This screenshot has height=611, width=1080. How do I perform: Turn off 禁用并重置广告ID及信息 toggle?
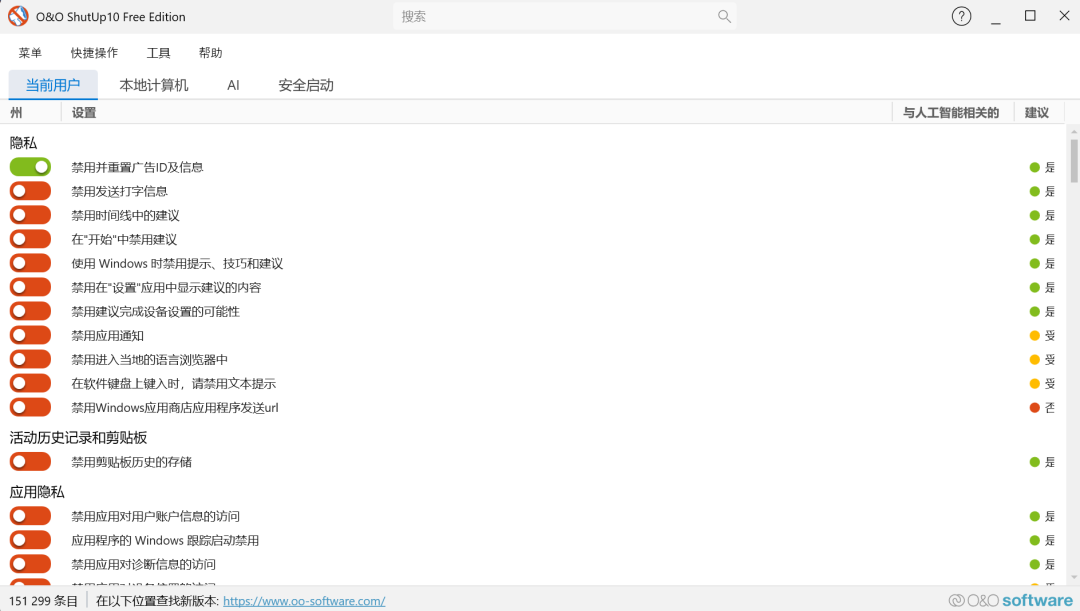tap(30, 167)
